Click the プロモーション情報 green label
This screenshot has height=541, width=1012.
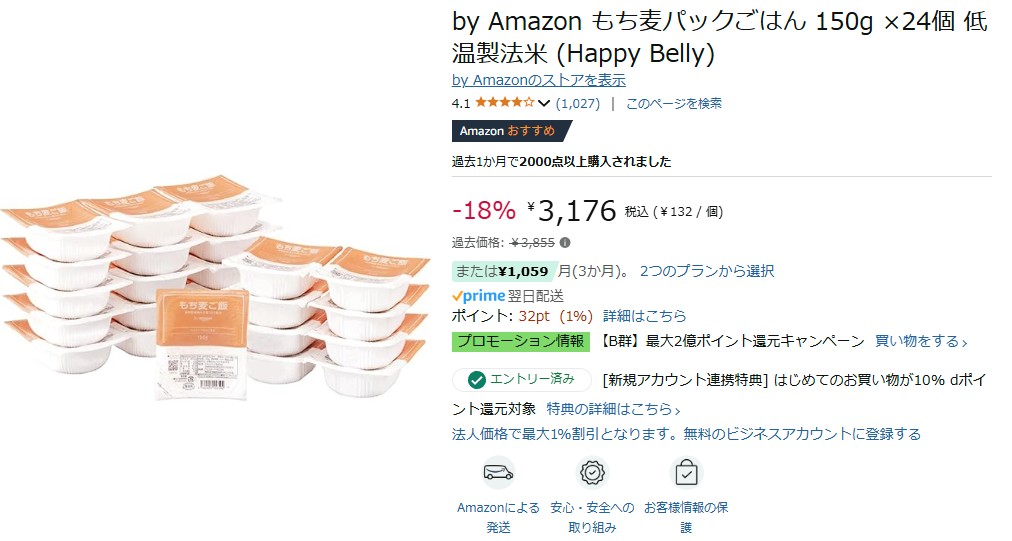(x=521, y=341)
